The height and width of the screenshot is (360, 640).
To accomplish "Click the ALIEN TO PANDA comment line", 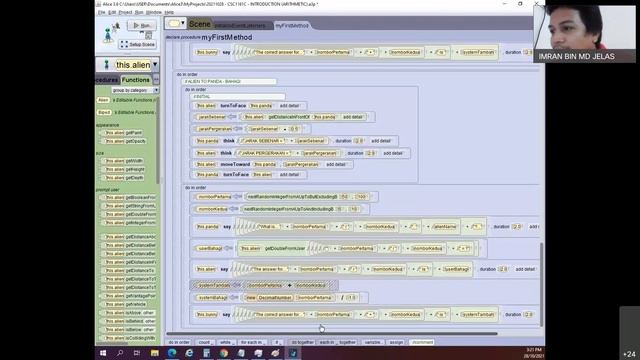I will click(x=229, y=82).
